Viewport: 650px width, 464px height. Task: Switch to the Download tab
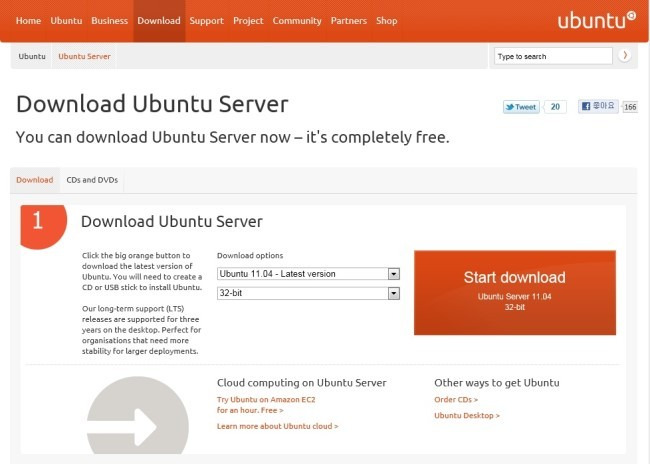35,180
